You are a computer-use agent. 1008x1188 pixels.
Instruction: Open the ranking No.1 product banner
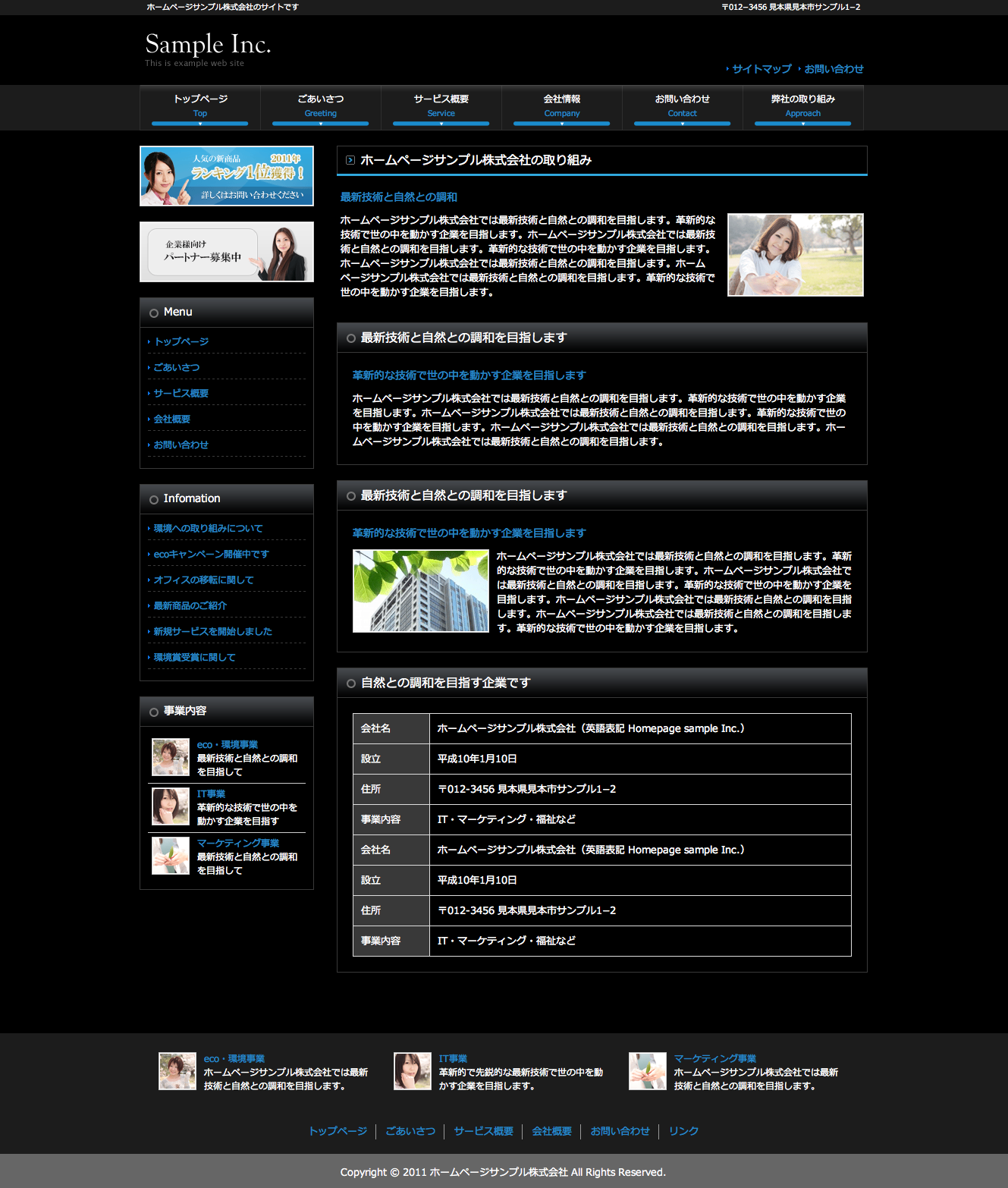pyautogui.click(x=227, y=176)
